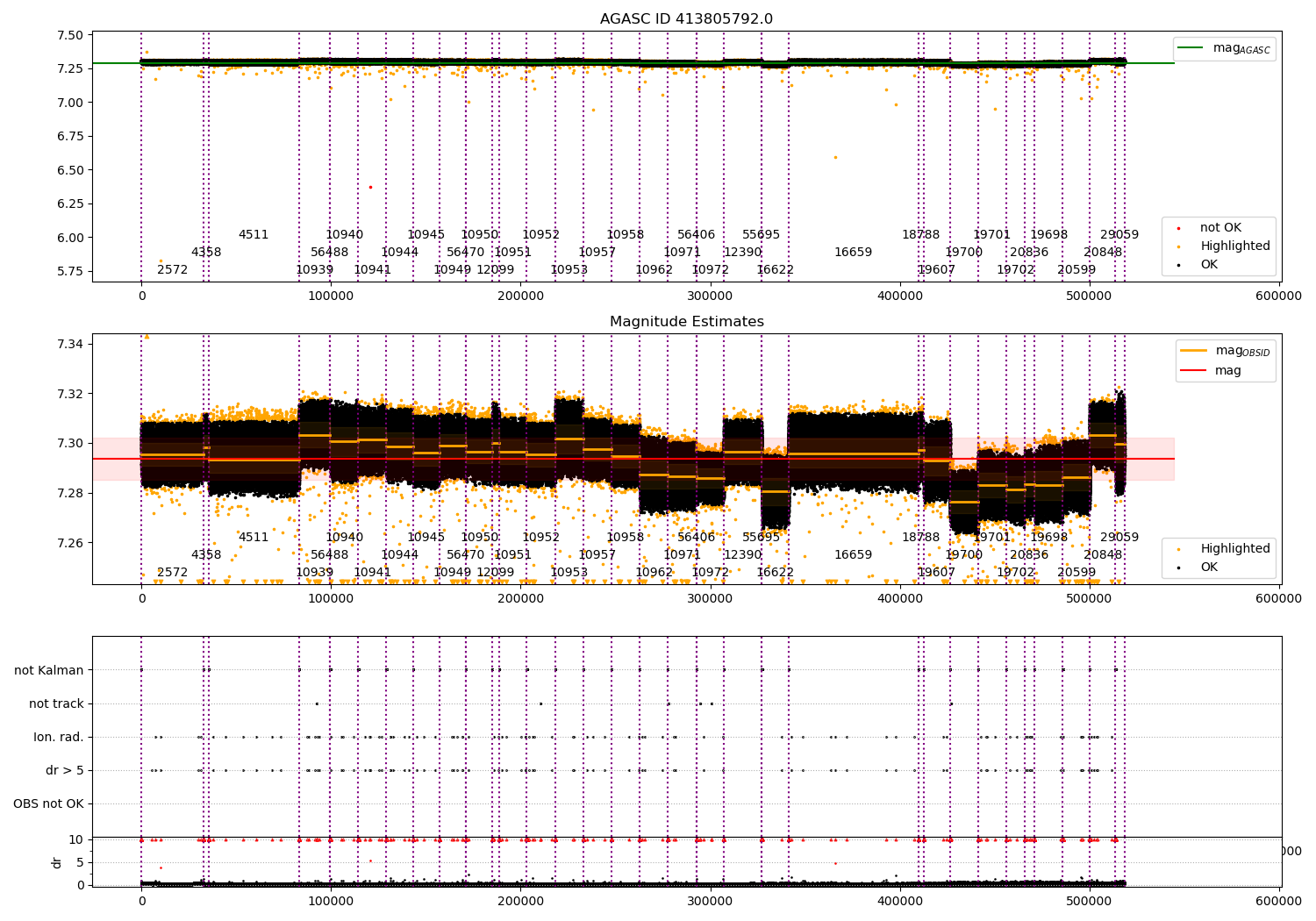
Task: Select the 7.30 y-axis tick label
Action: [69, 443]
